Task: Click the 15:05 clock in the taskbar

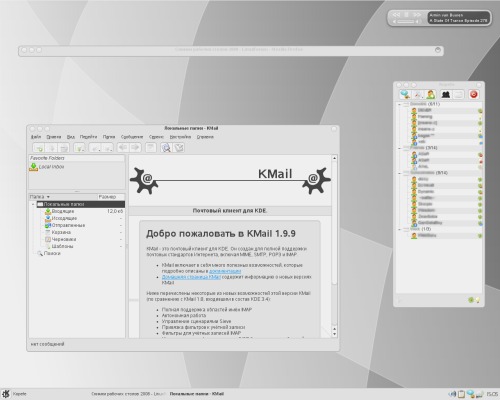Action: click(492, 394)
